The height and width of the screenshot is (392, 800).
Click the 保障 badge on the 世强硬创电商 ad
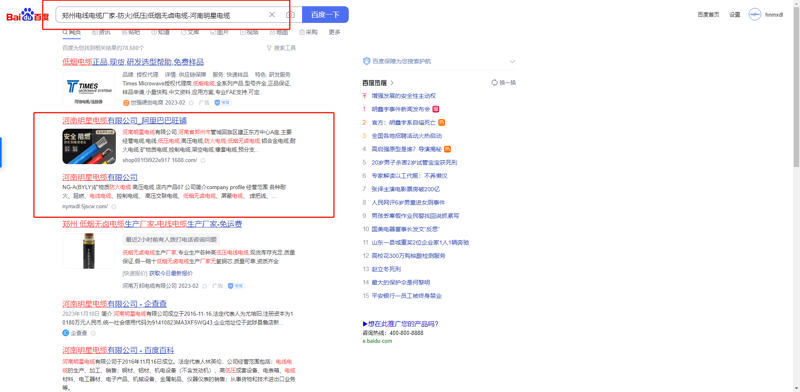[223, 103]
